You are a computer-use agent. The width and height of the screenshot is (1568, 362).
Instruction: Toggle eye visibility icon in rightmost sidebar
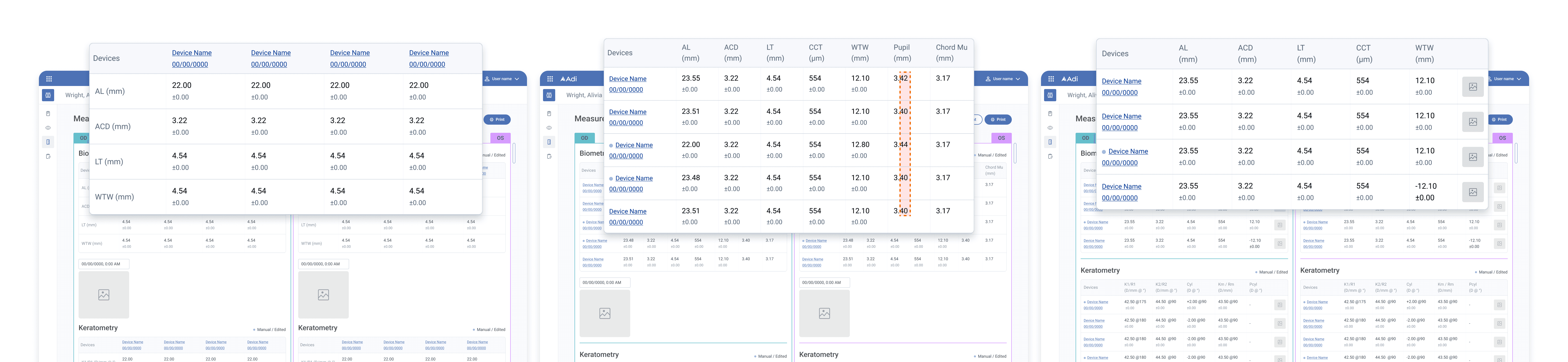1050,128
